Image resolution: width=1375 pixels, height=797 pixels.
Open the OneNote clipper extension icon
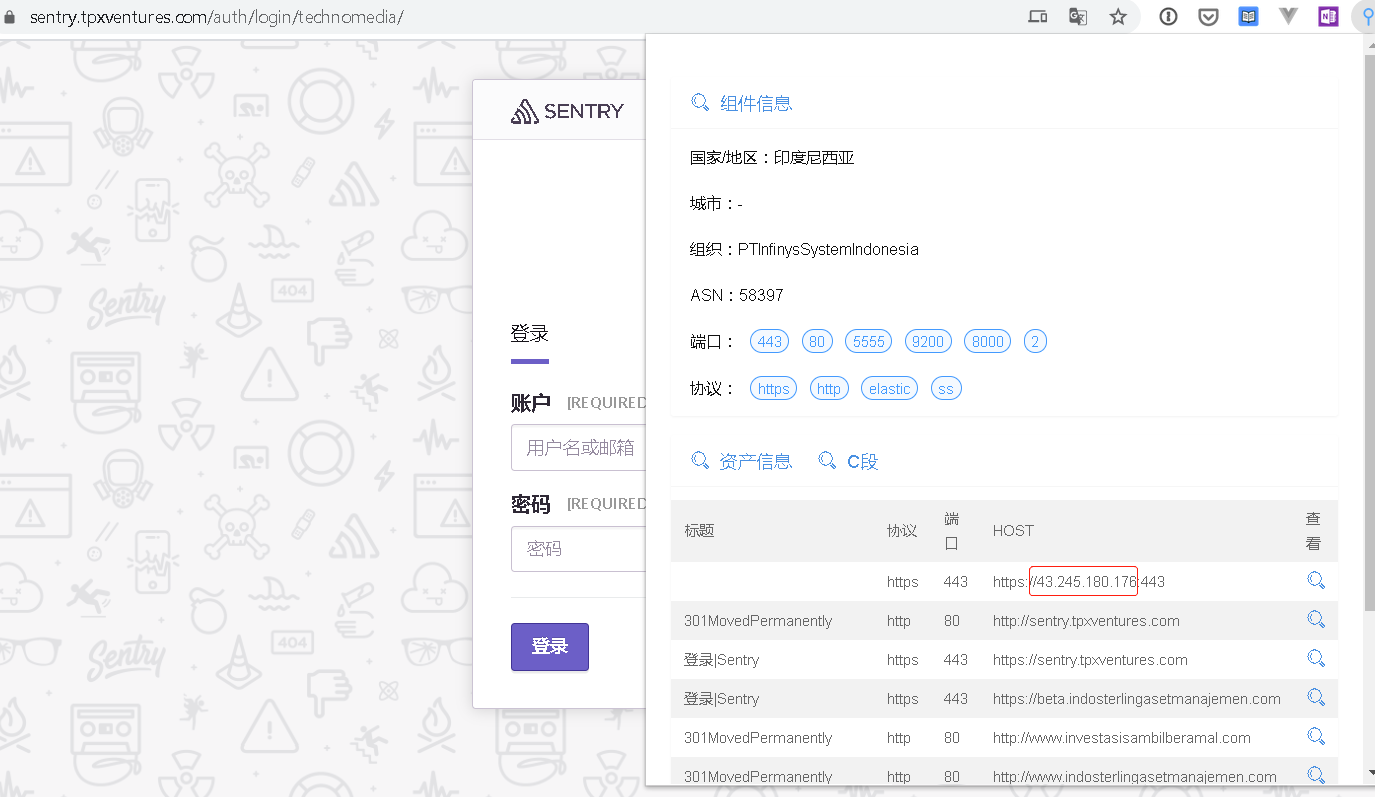point(1328,17)
